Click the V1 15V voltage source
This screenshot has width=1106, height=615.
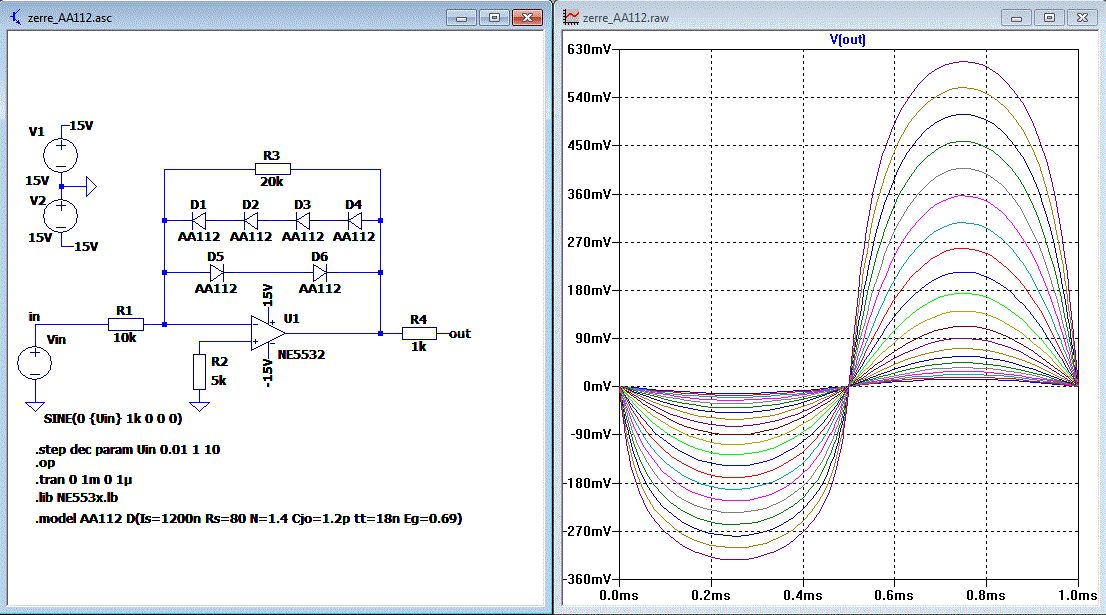62,153
